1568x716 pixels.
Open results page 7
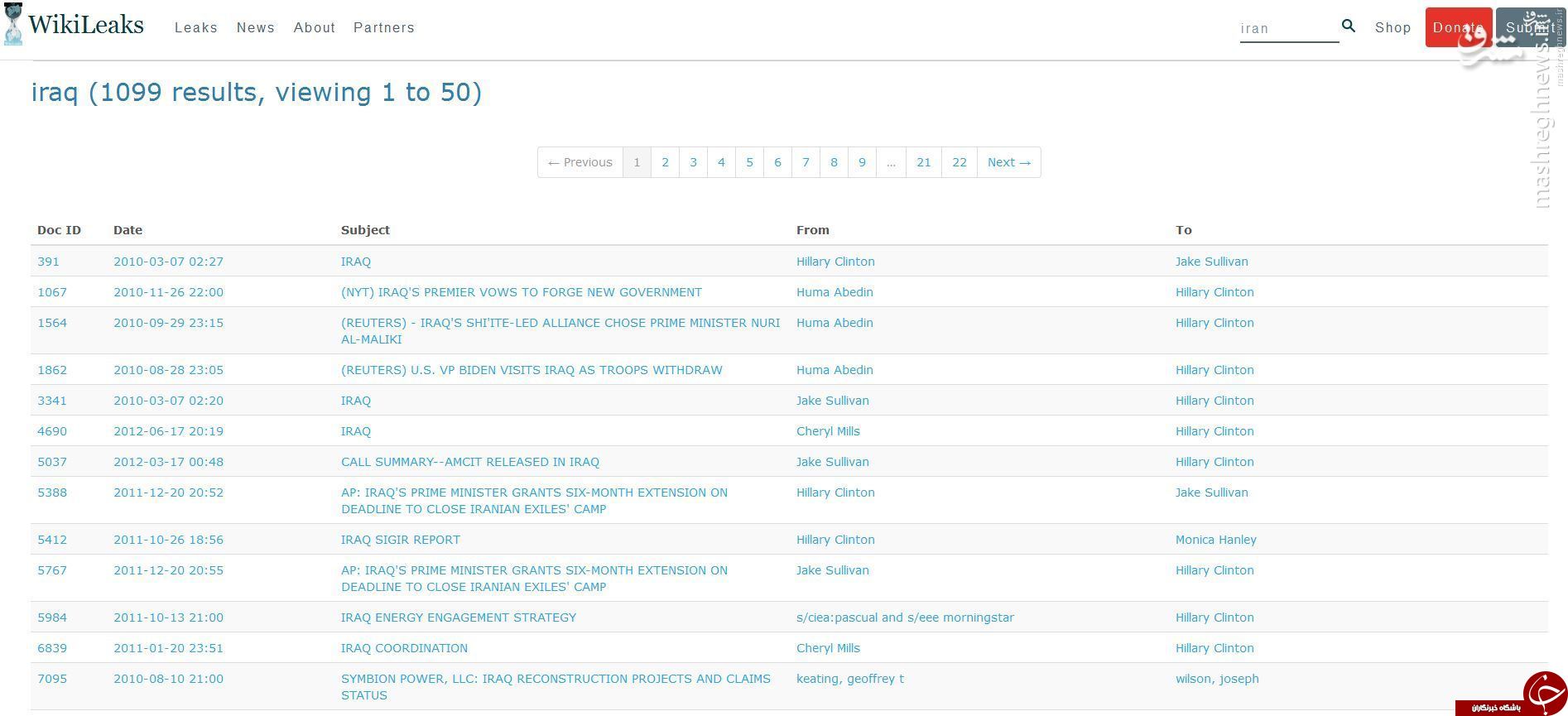coord(806,162)
